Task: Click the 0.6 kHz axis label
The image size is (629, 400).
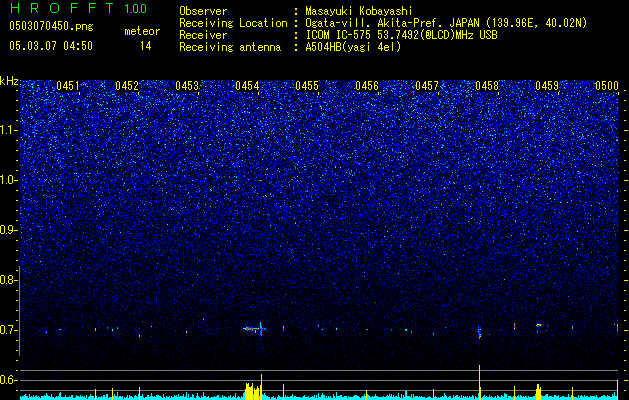Action: coord(7,380)
